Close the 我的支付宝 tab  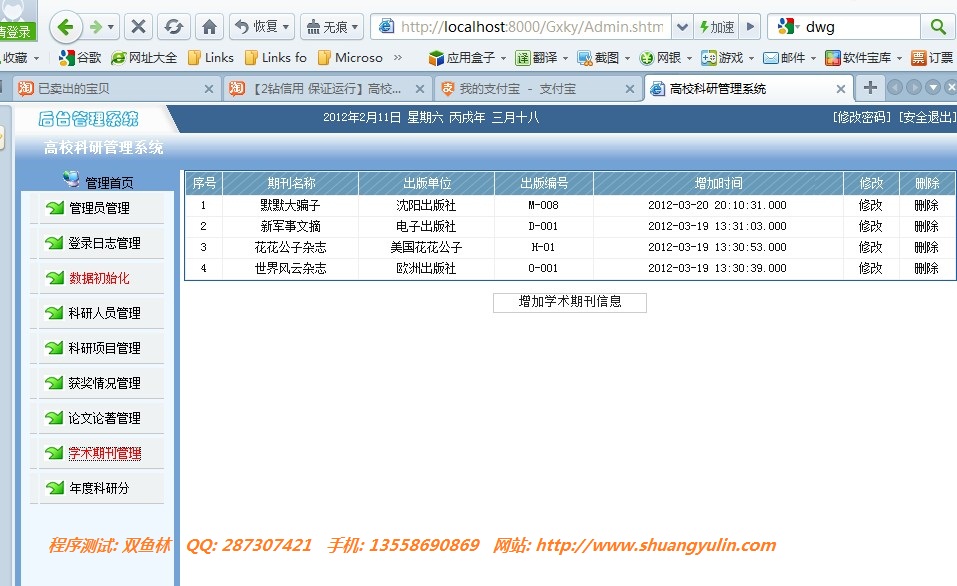click(630, 89)
